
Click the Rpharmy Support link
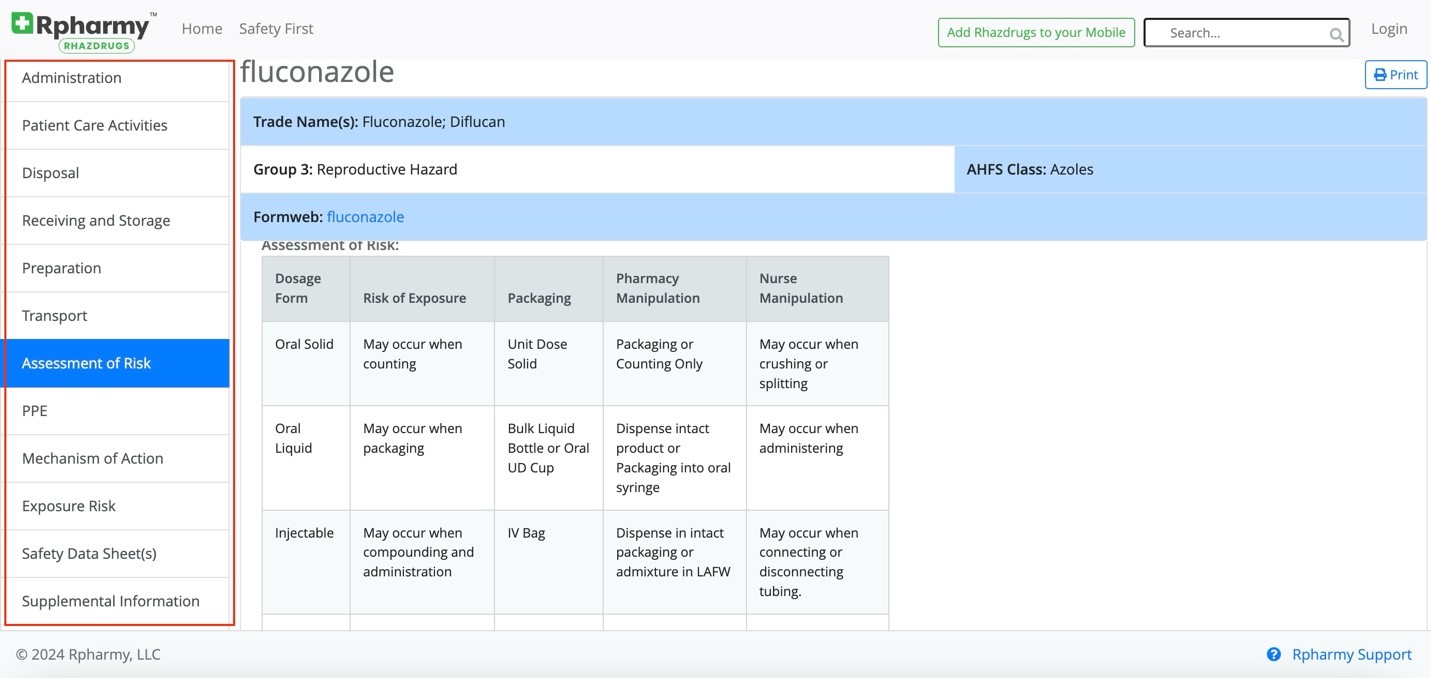pos(1351,655)
